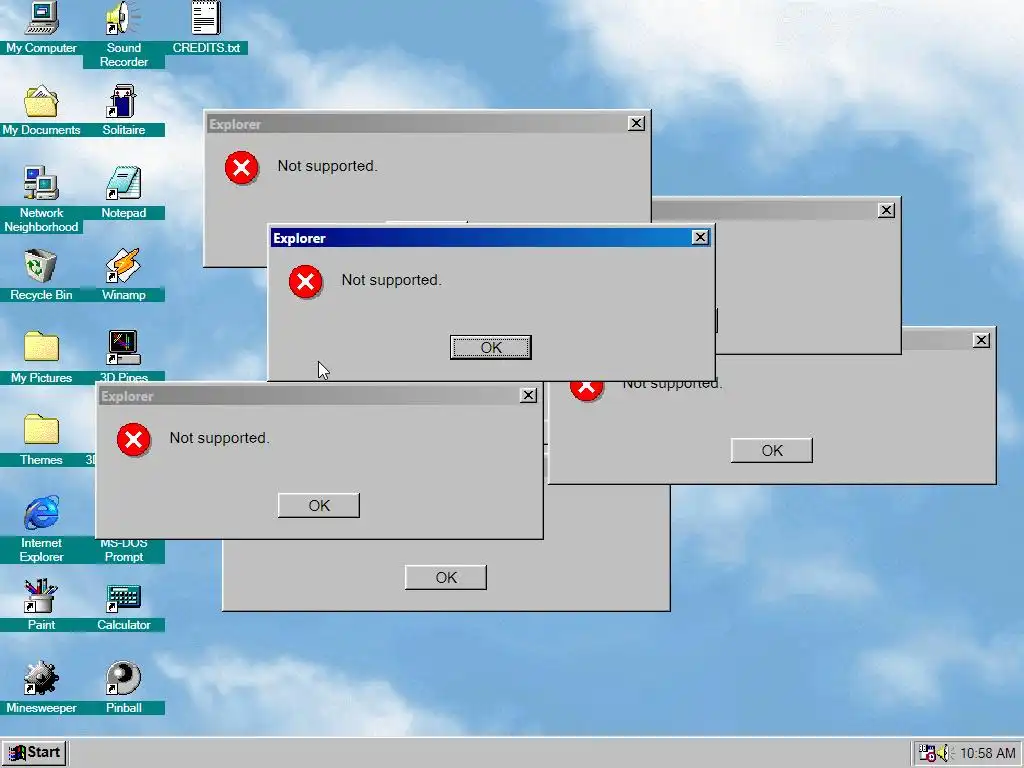Close the bottom-left Explorer dialog
Screen dimensions: 1024x768
pos(528,395)
